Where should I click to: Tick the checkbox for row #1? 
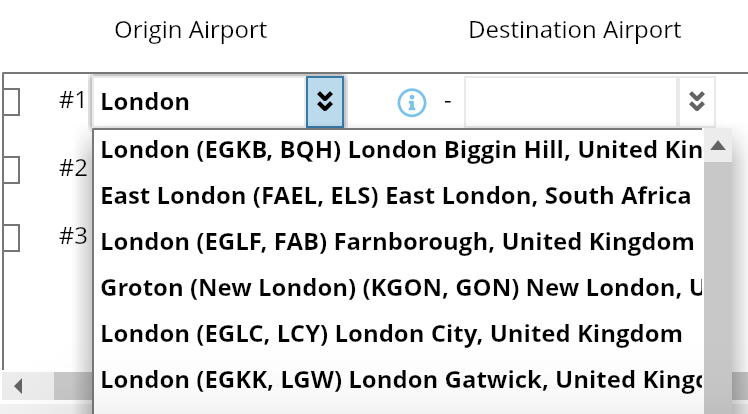(10, 101)
